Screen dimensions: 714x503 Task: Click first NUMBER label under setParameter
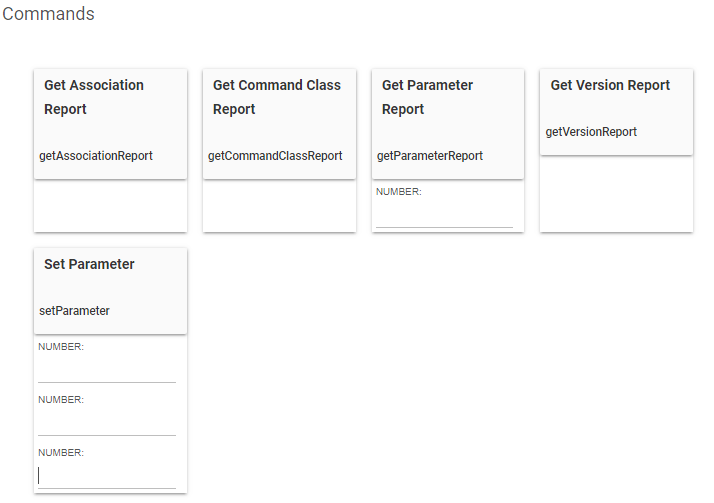61,347
